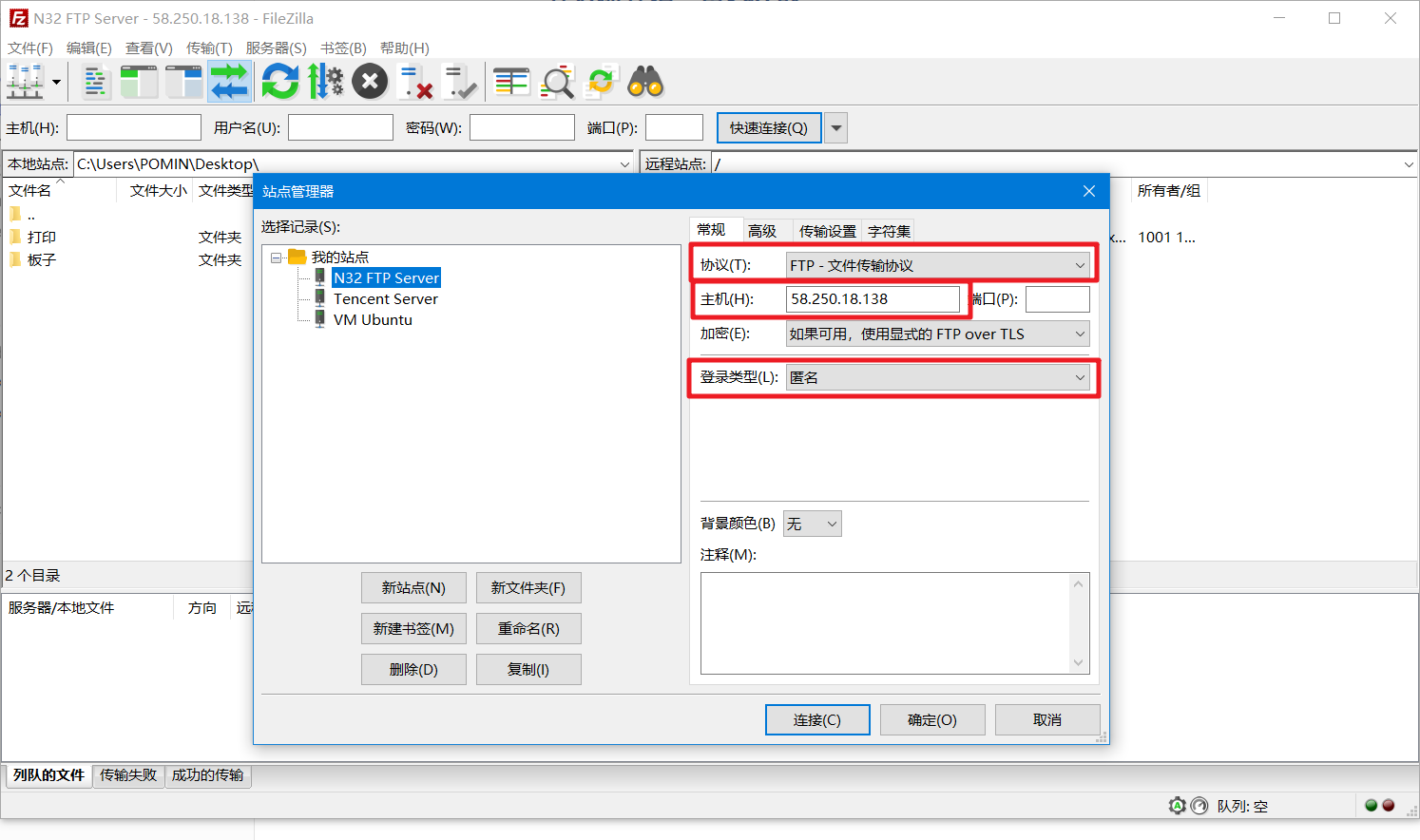Expand the quick connect history dropdown arrow

coord(836,127)
